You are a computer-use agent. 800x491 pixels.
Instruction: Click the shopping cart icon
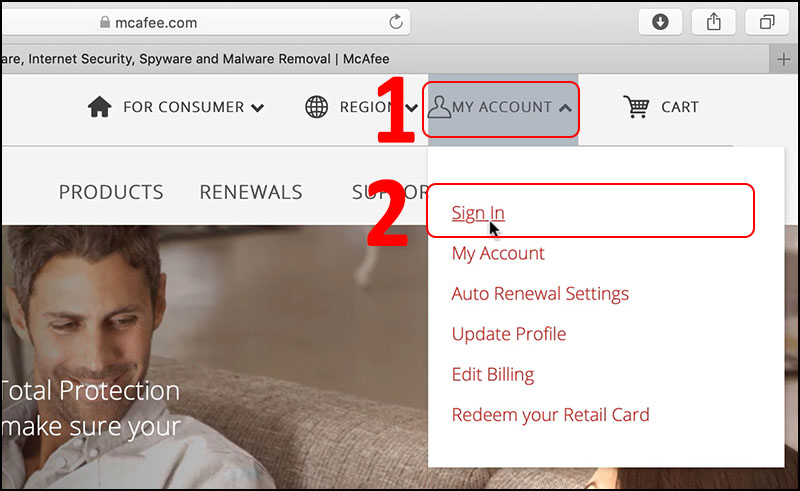[x=635, y=107]
